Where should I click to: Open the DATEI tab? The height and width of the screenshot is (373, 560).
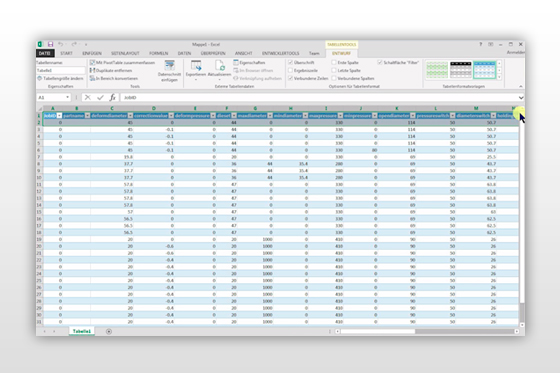[x=45, y=53]
